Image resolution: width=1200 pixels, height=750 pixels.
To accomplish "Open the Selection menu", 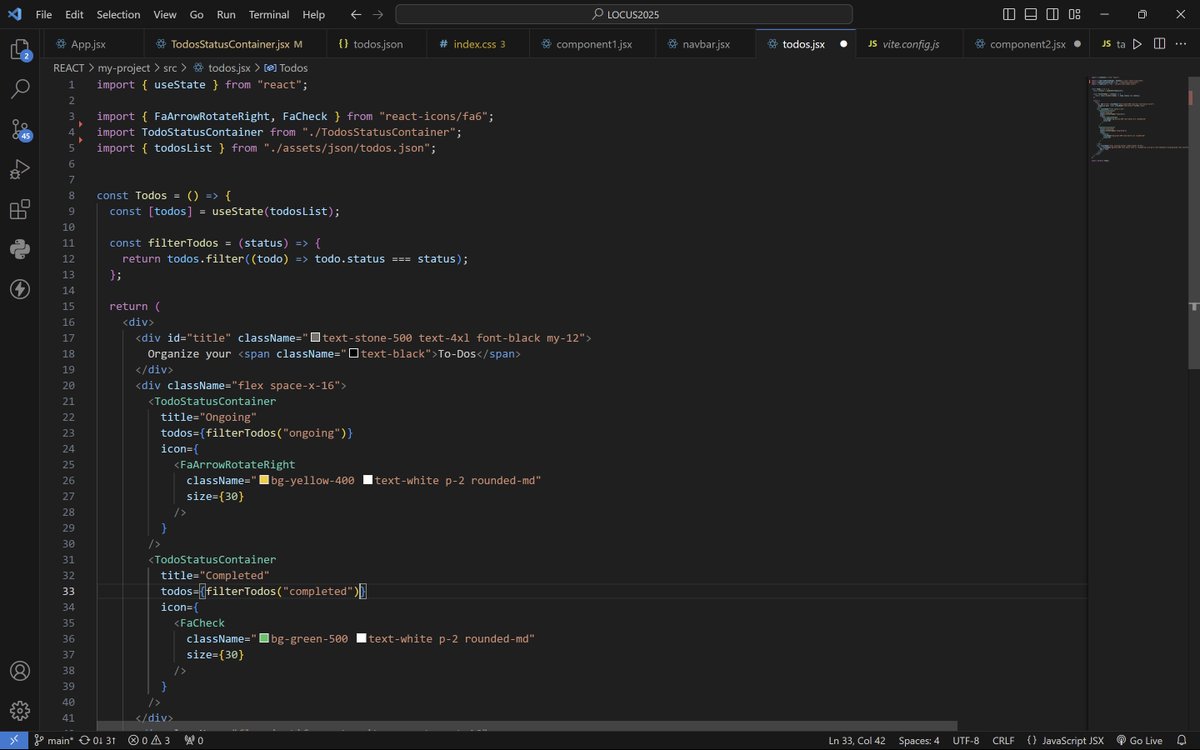I will 118,15.
